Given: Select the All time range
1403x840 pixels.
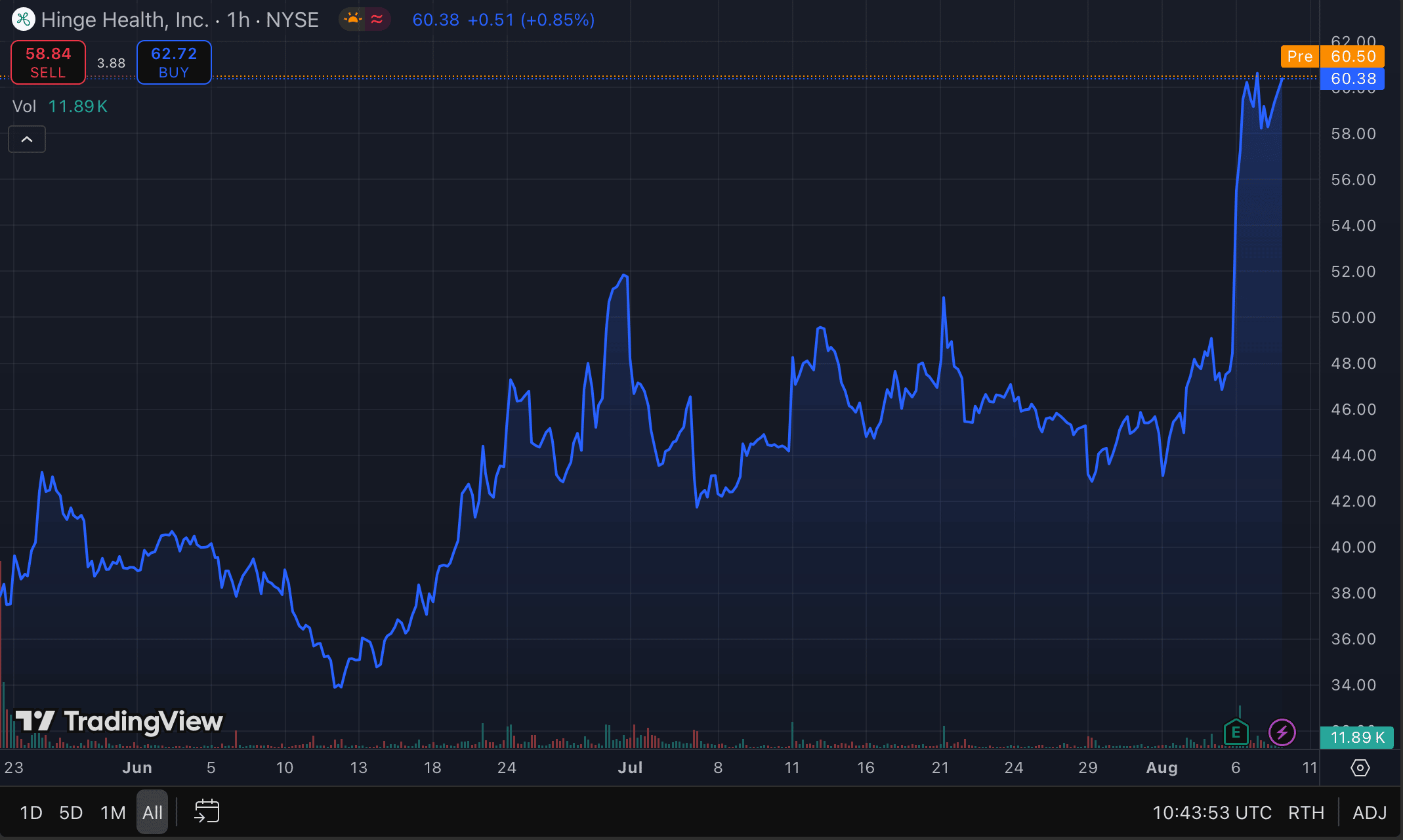Looking at the screenshot, I should click(x=152, y=812).
